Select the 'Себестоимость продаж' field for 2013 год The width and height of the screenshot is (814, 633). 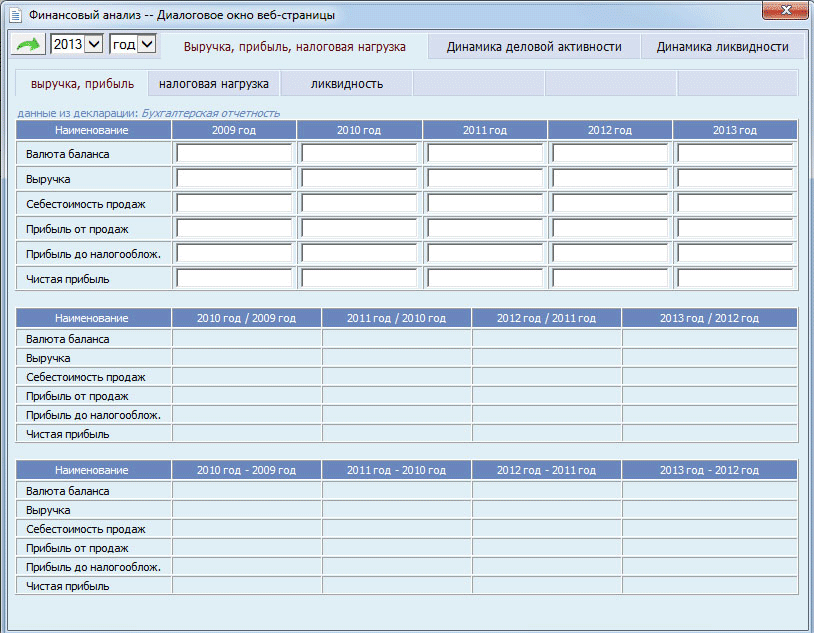[735, 204]
